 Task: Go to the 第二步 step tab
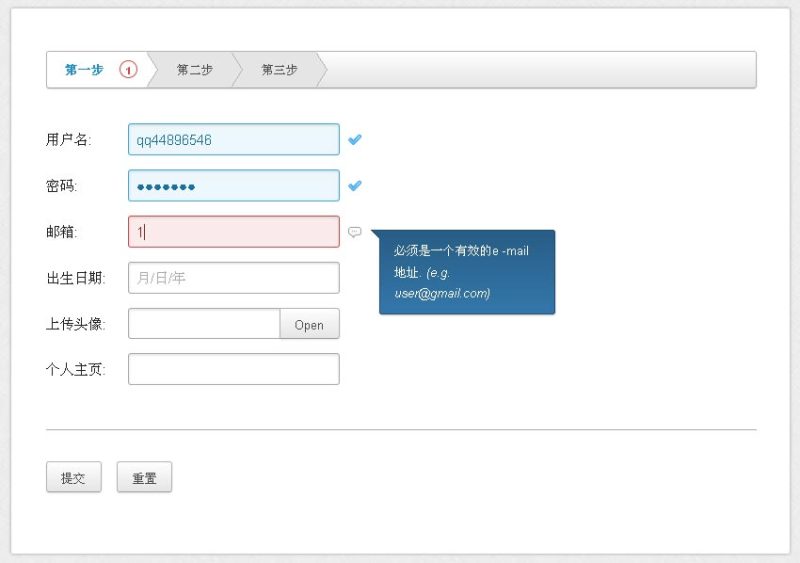(194, 70)
